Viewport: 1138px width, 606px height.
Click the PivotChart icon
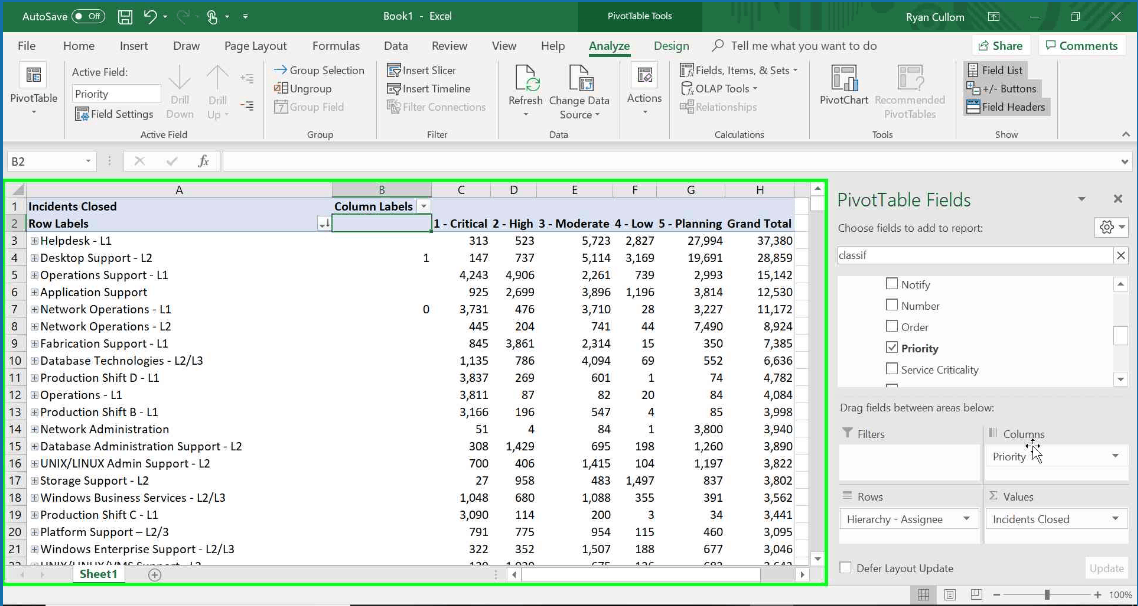pyautogui.click(x=844, y=78)
